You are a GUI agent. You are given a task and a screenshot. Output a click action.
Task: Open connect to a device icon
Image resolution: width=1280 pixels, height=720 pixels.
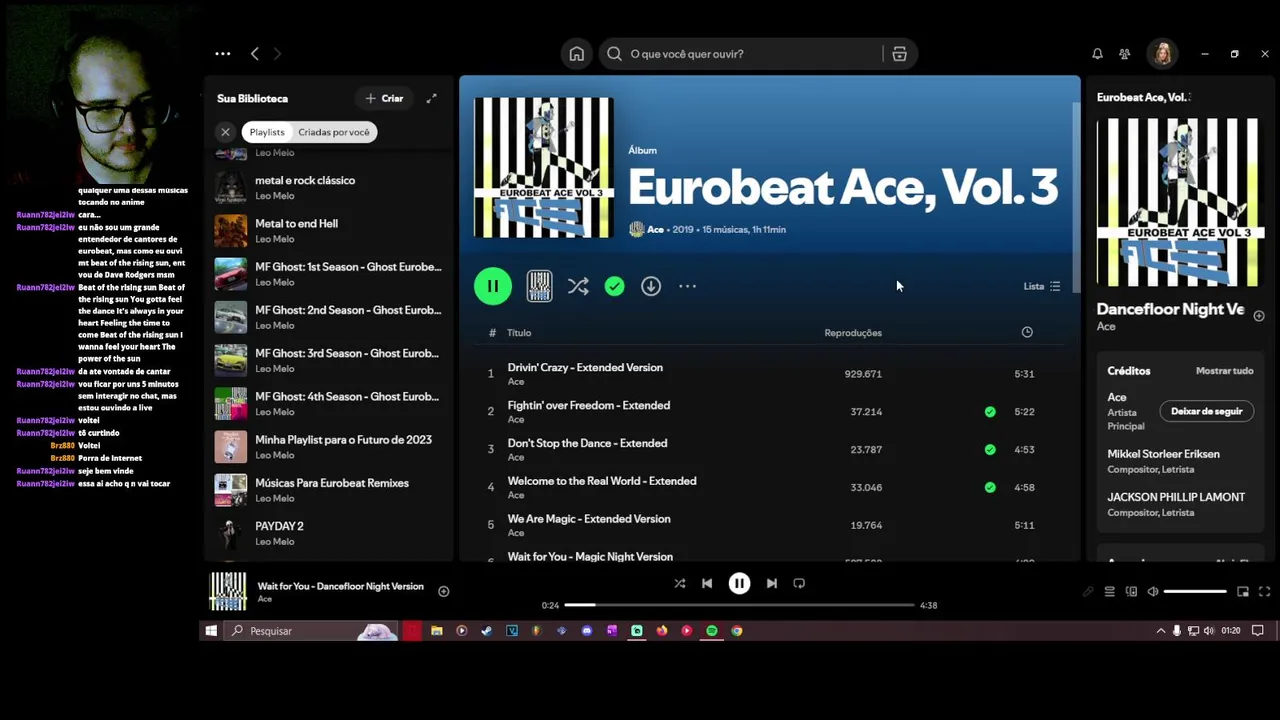1131,592
